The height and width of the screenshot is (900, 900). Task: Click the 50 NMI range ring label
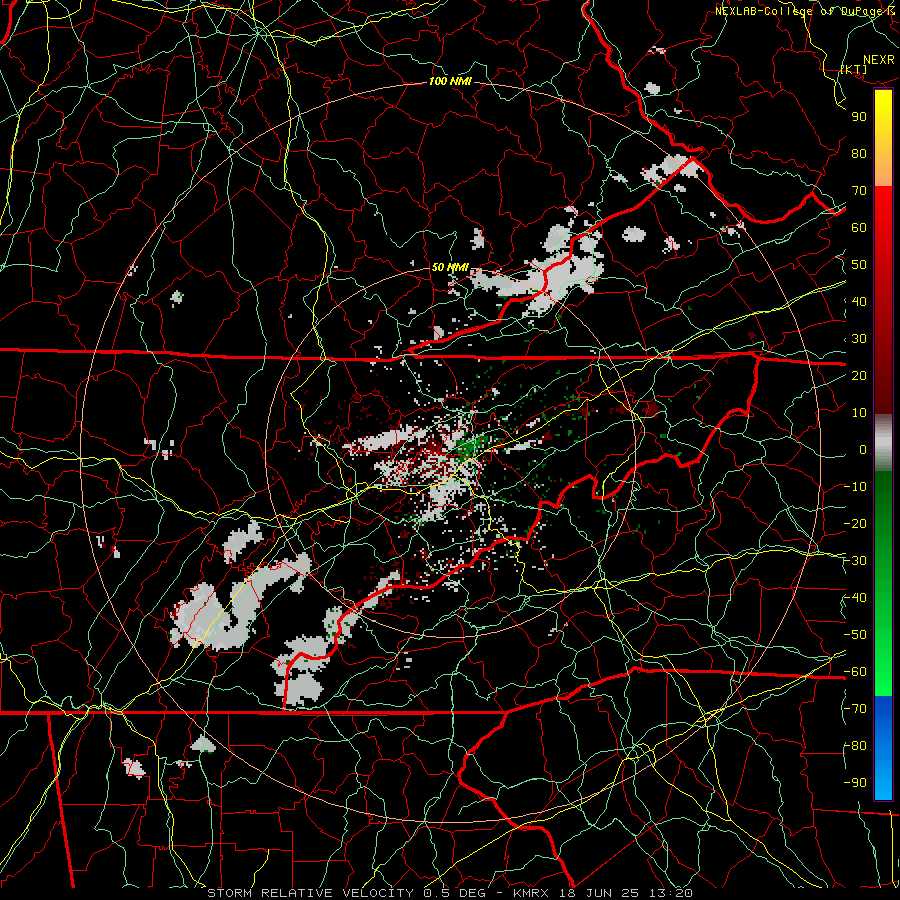point(450,267)
